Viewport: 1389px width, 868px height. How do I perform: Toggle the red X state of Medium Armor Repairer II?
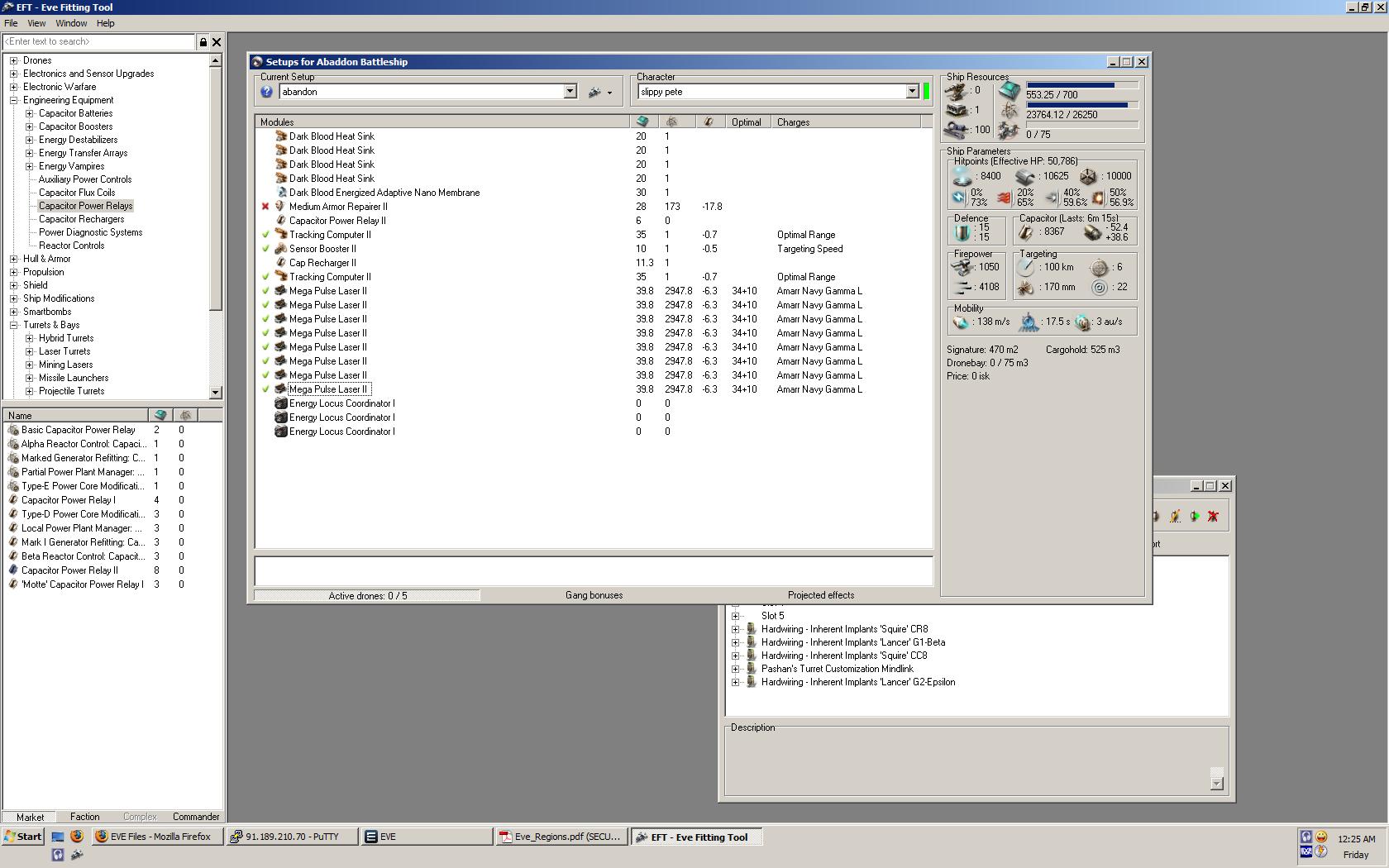265,207
